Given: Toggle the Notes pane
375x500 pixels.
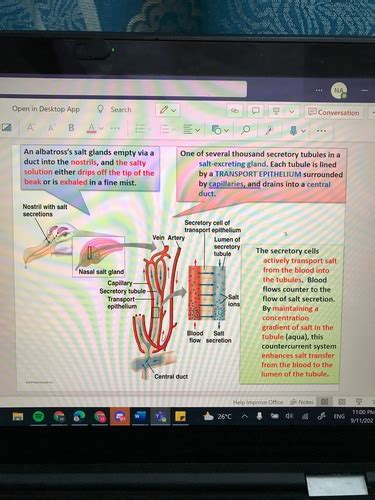Looking at the screenshot, I should coord(302,402).
